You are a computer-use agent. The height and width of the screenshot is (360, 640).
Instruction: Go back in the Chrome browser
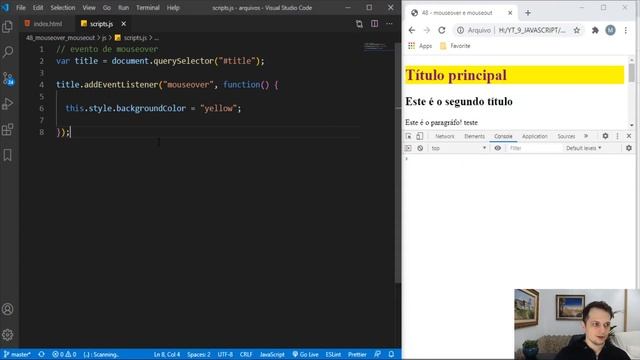coord(412,30)
